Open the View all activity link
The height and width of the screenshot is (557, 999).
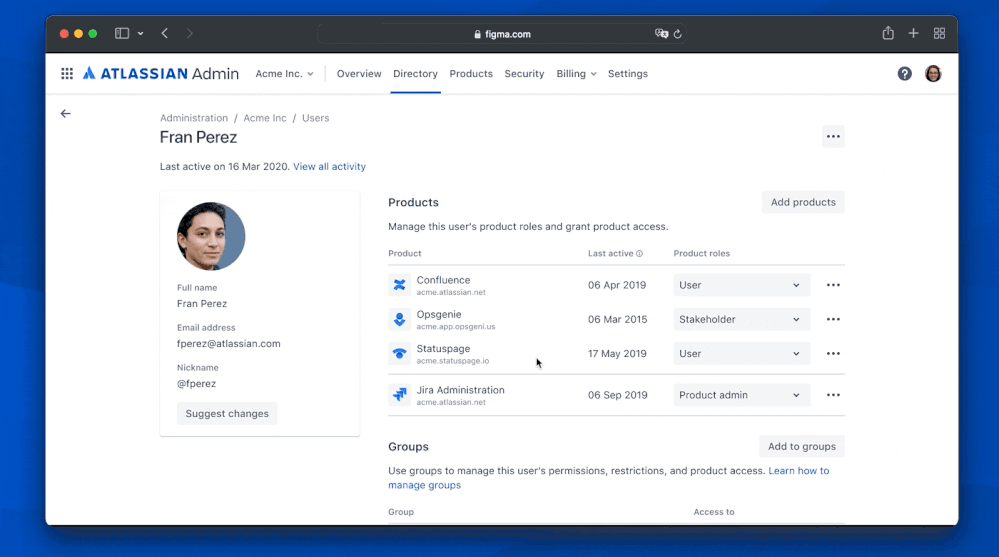coord(329,166)
